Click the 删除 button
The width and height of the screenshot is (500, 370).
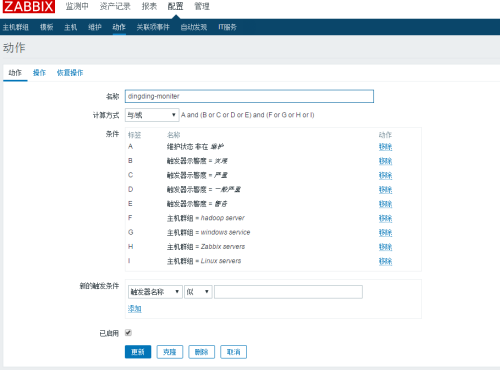[201, 352]
